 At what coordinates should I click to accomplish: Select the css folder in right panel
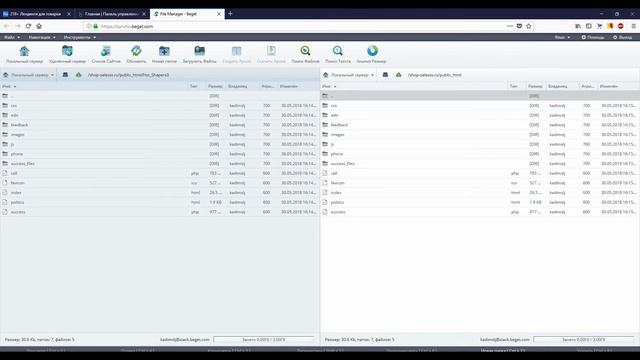[x=480, y=105]
